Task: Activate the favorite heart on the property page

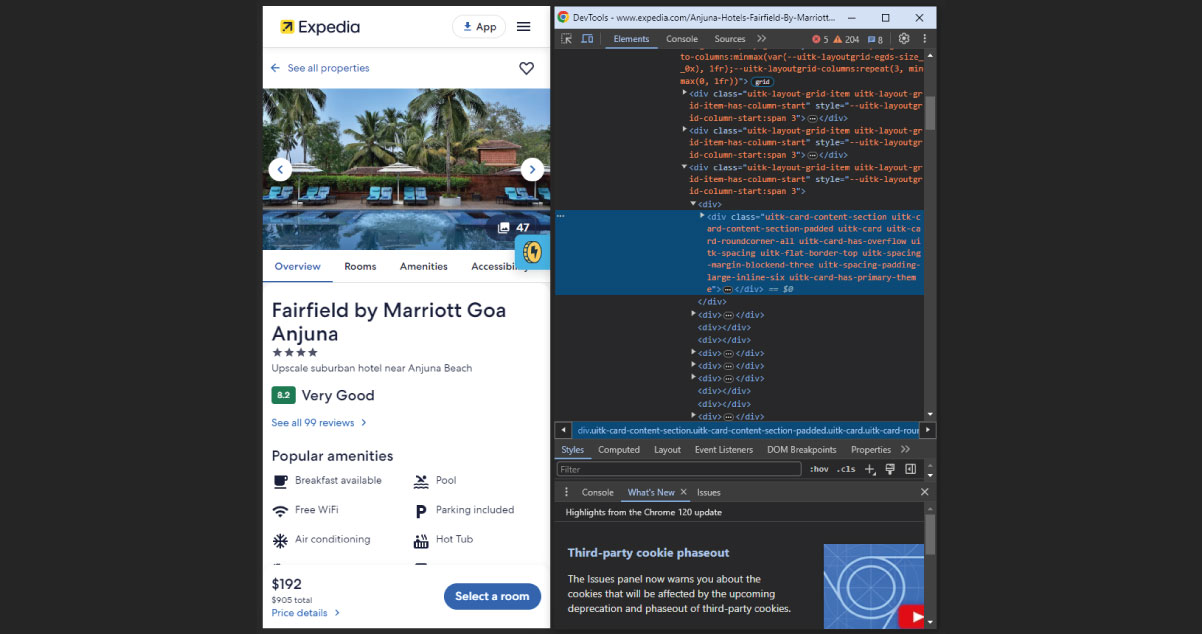Action: point(526,68)
